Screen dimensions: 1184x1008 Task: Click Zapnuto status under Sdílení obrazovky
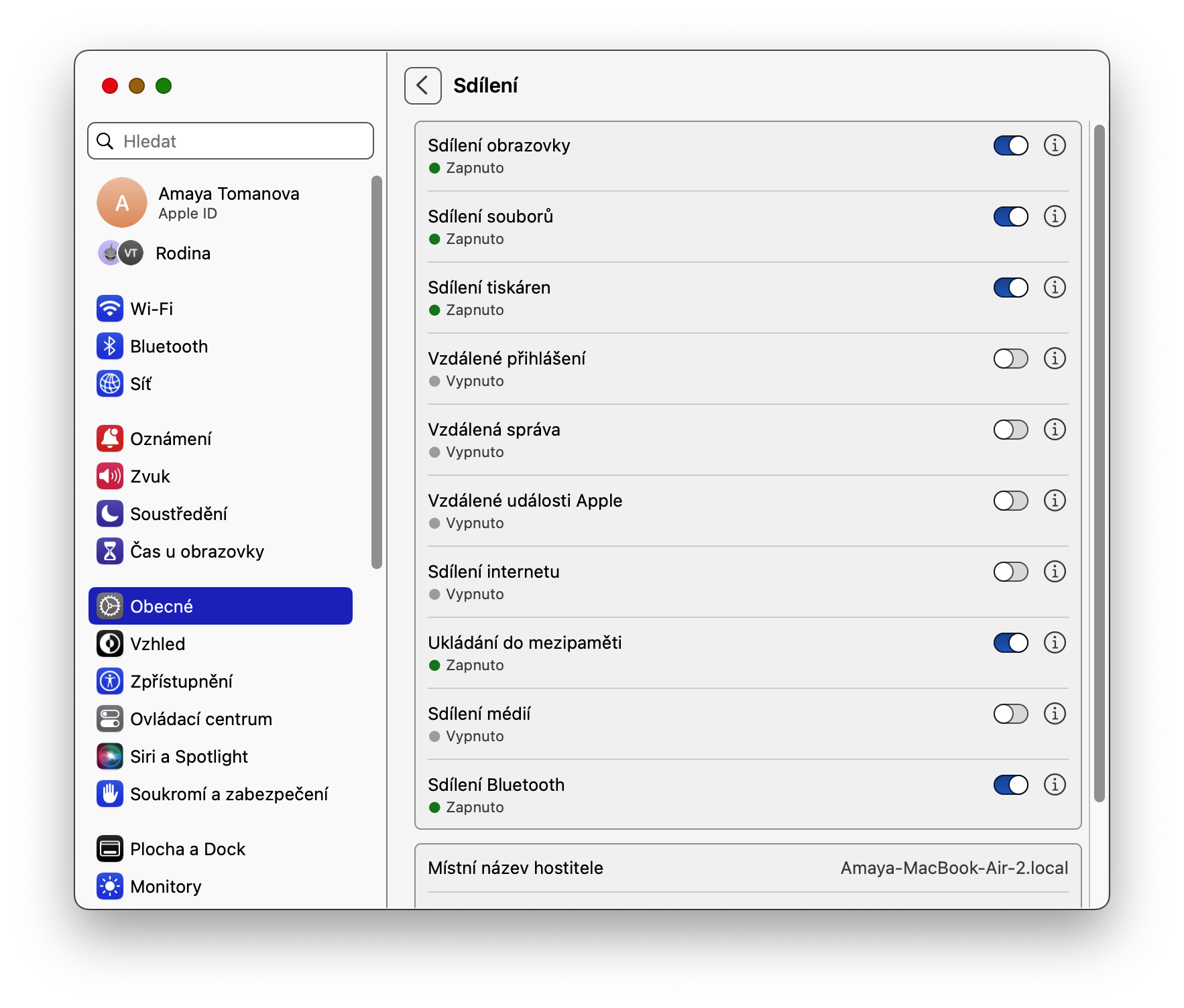point(475,168)
